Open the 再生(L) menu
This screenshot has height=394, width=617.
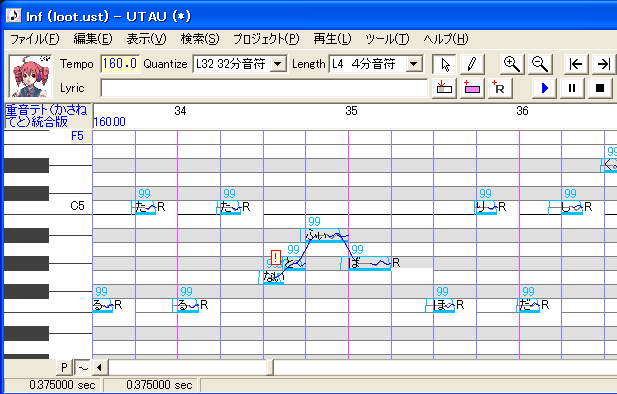[x=333, y=39]
